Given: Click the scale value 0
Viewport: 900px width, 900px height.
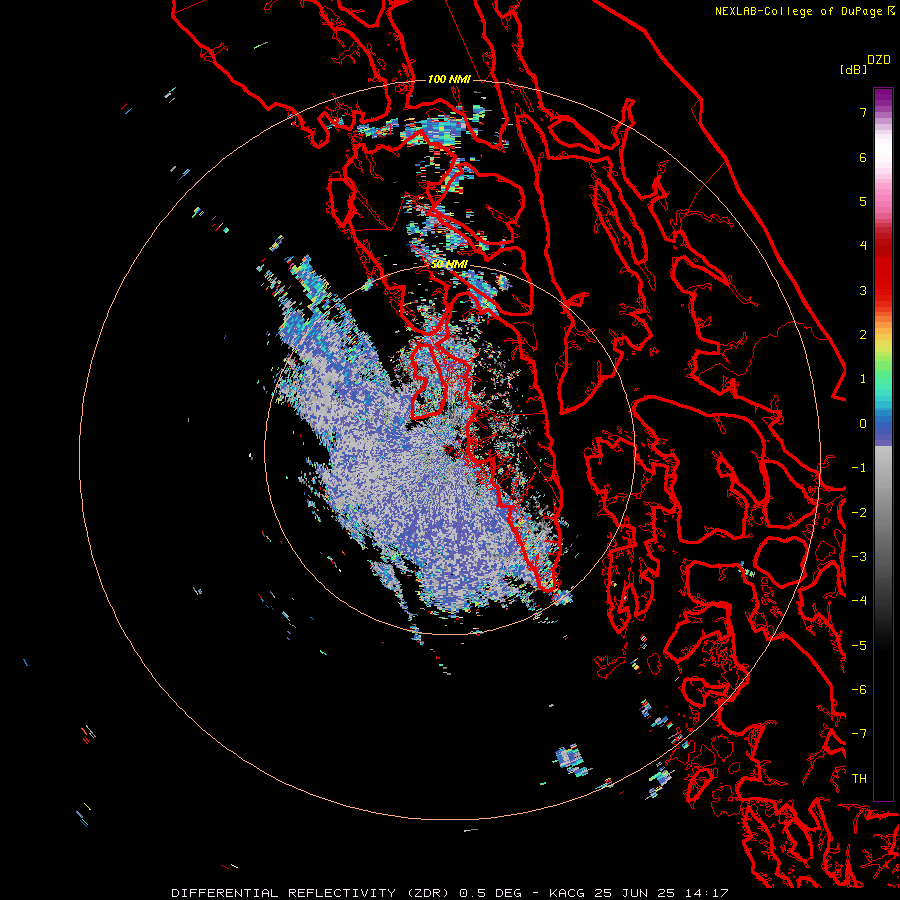Looking at the screenshot, I should [x=863, y=424].
